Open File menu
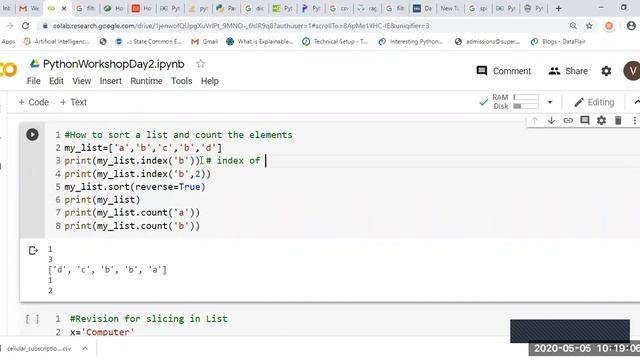 [x=33, y=81]
